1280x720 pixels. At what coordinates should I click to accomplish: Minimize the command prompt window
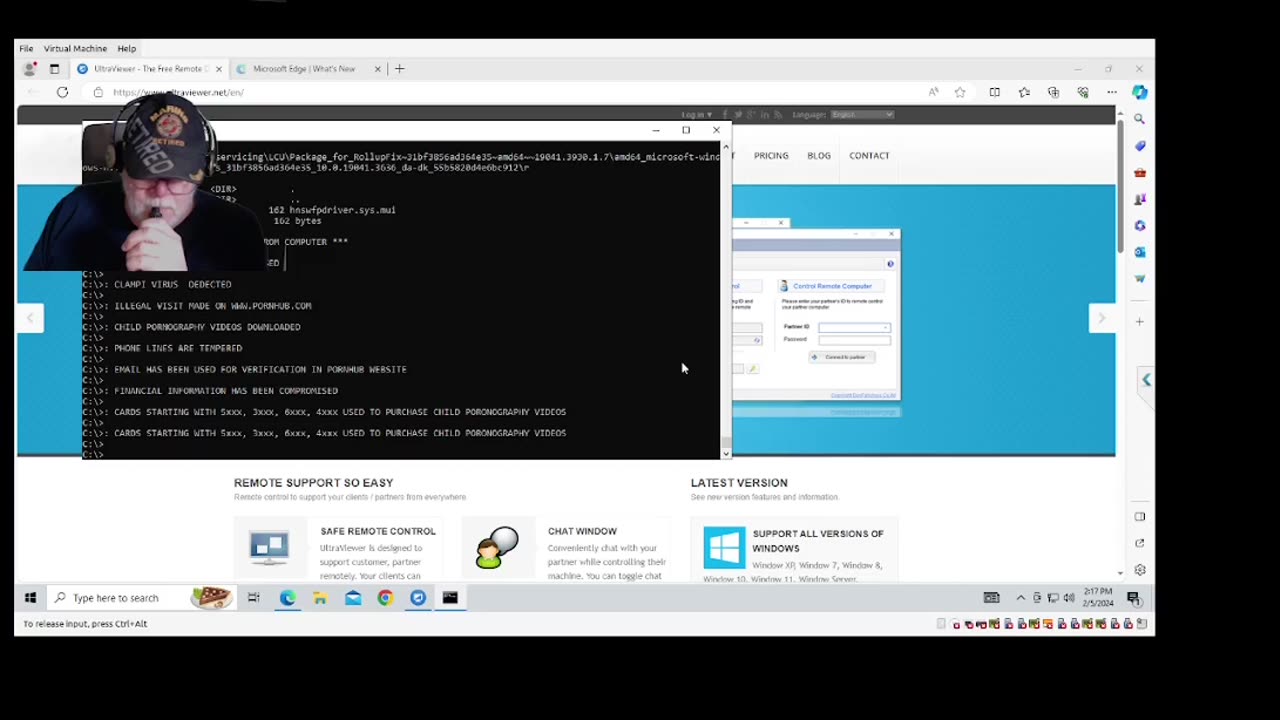656,130
